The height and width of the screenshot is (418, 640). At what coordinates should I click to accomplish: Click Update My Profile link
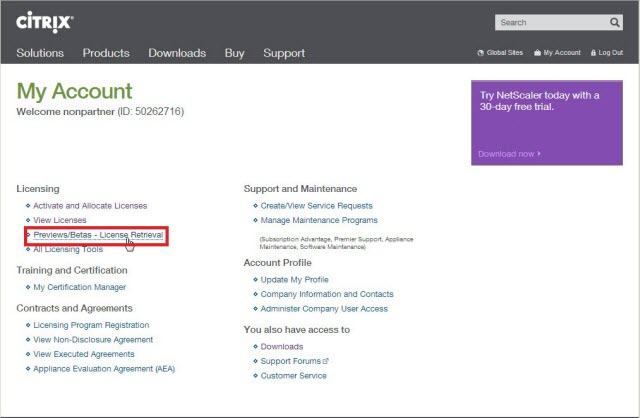click(294, 280)
